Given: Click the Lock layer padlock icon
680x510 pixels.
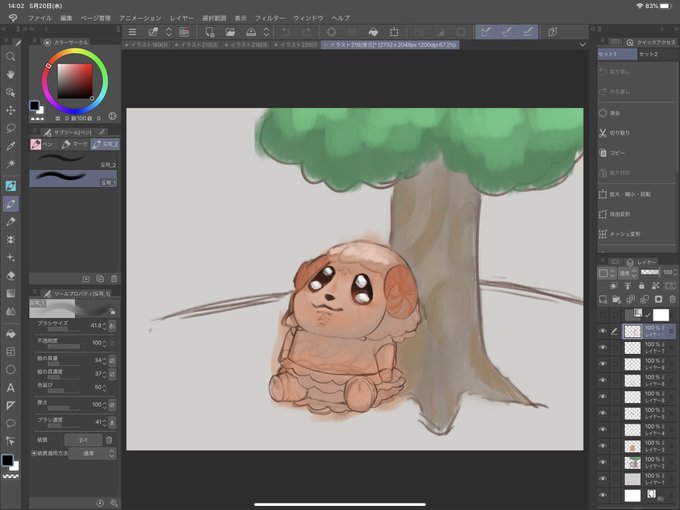Looking at the screenshot, I should point(641,286).
